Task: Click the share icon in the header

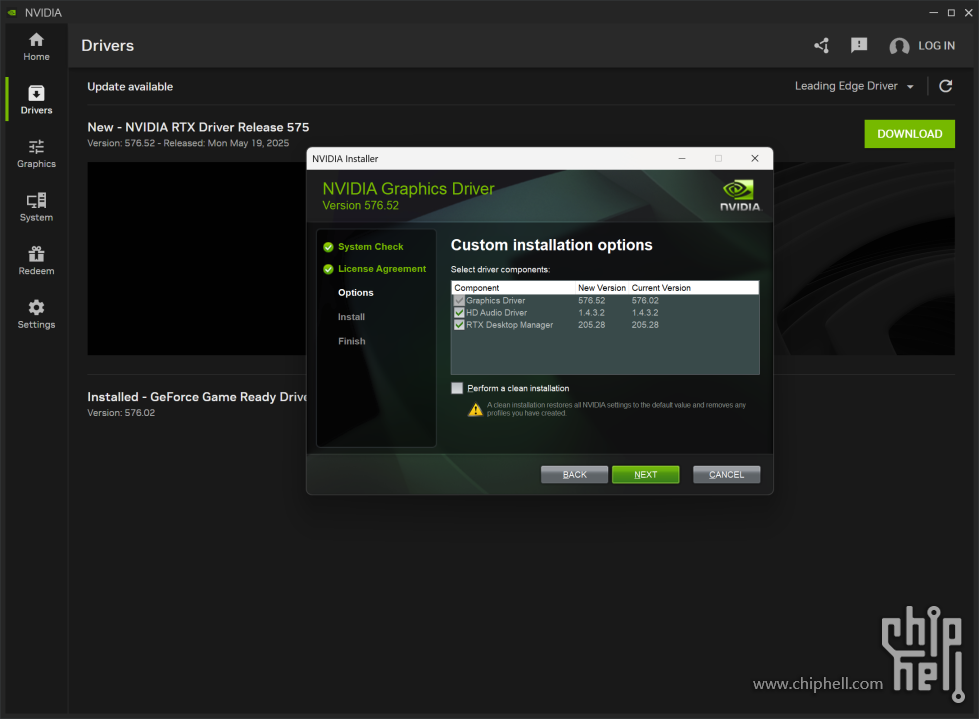Action: (822, 46)
